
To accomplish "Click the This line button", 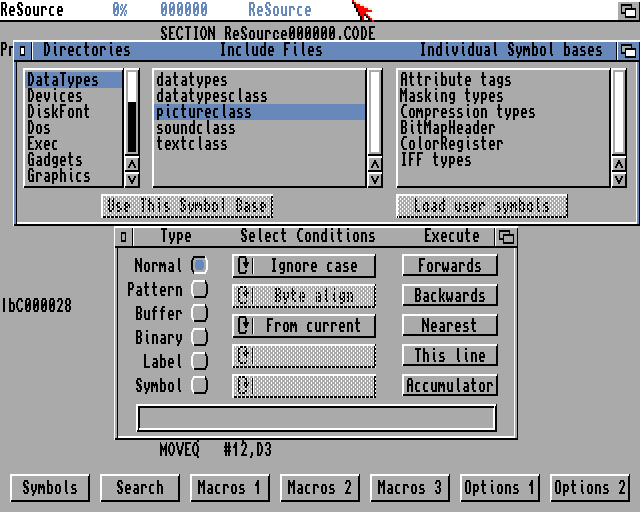I will [x=450, y=355].
